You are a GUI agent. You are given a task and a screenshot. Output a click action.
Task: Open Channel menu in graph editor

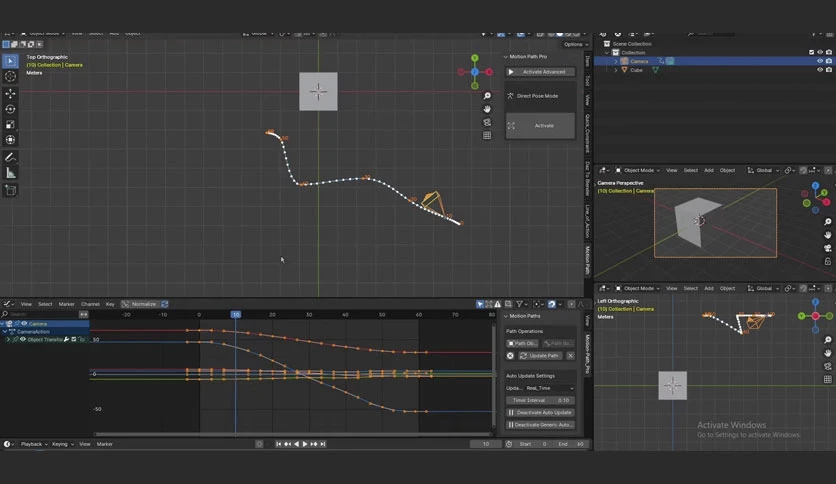[x=90, y=304]
